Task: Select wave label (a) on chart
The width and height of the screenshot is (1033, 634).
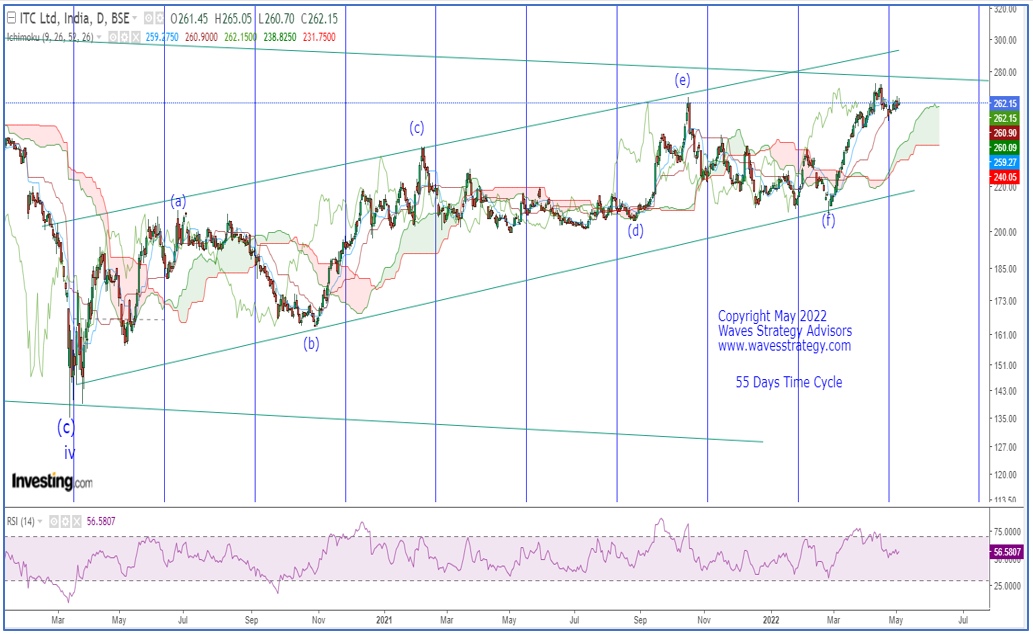Action: tap(178, 202)
